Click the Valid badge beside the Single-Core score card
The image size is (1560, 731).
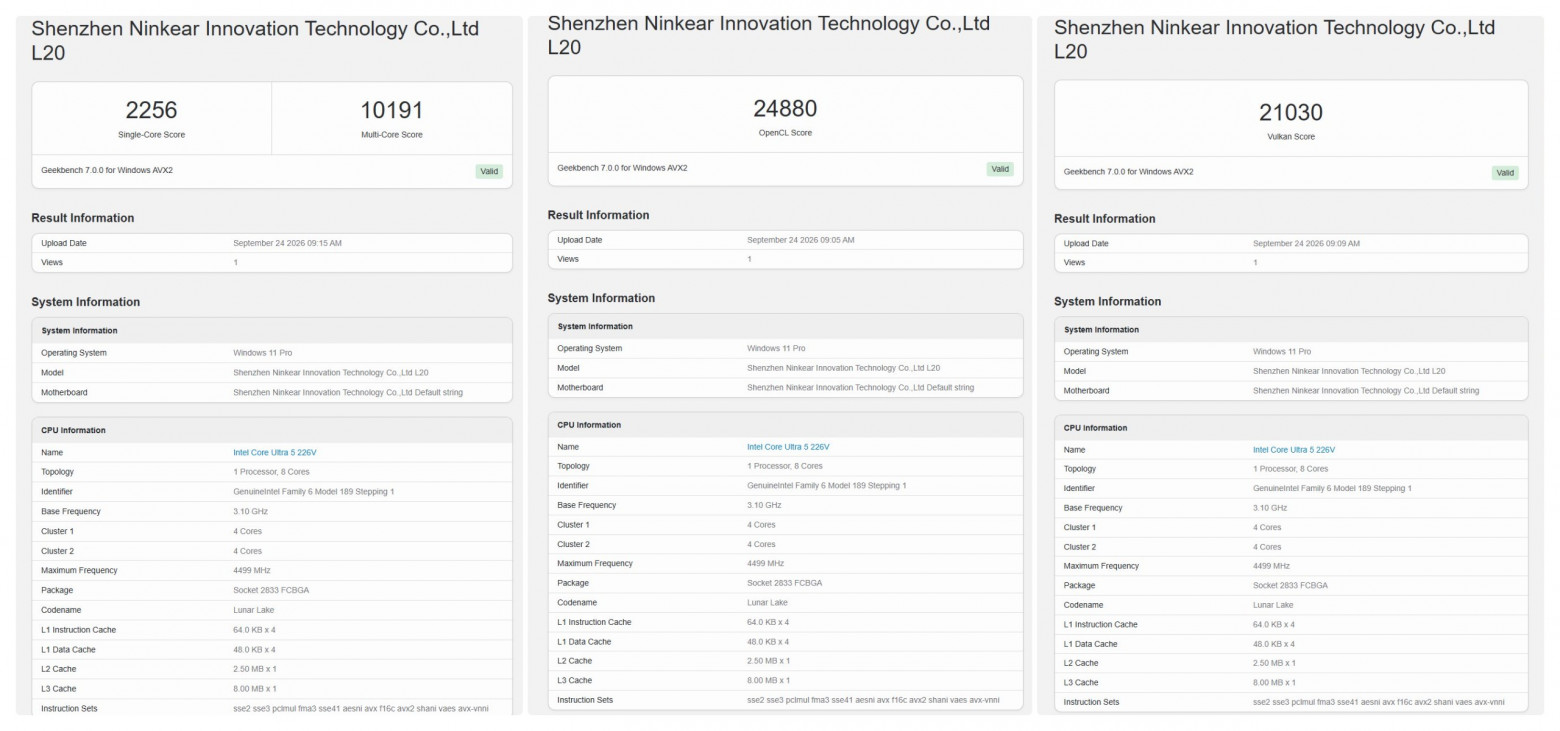[x=489, y=171]
